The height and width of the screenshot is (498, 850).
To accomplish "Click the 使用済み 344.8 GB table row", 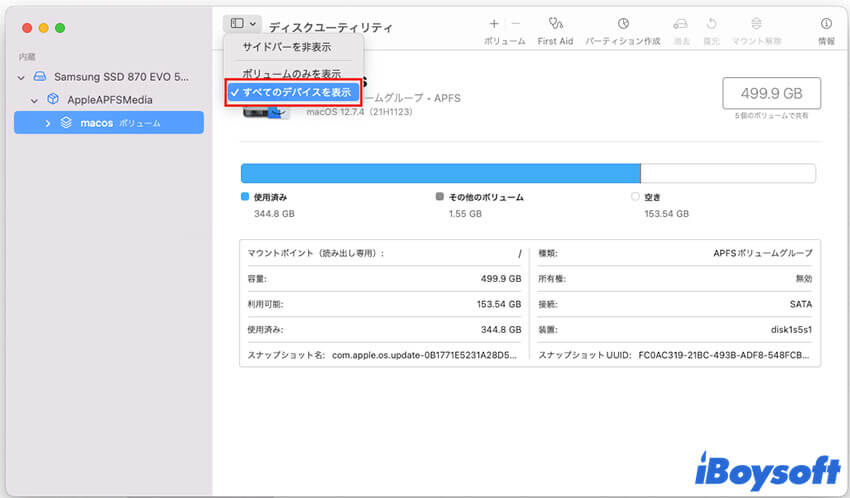I will tap(384, 329).
